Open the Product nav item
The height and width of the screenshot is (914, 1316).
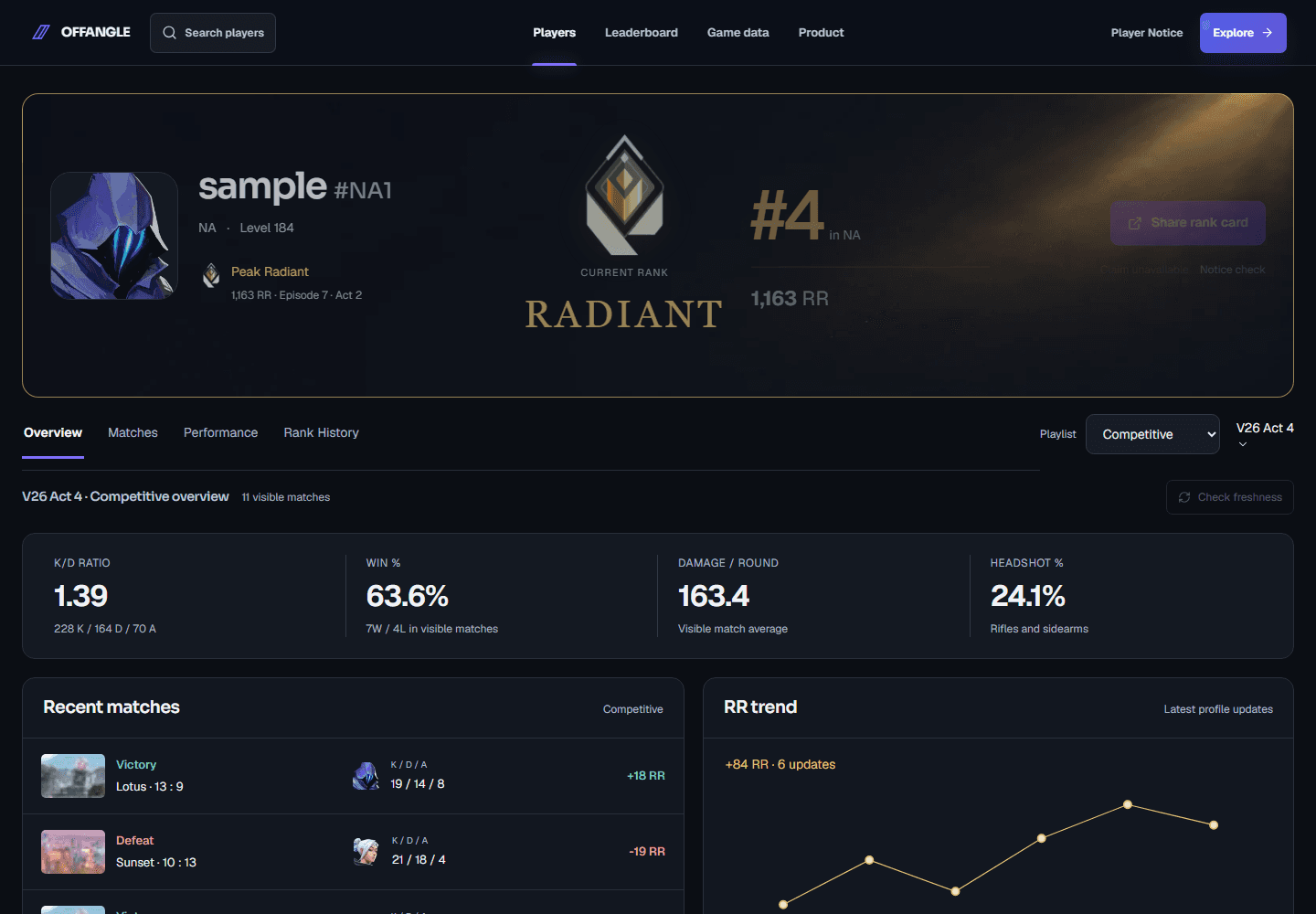[822, 33]
